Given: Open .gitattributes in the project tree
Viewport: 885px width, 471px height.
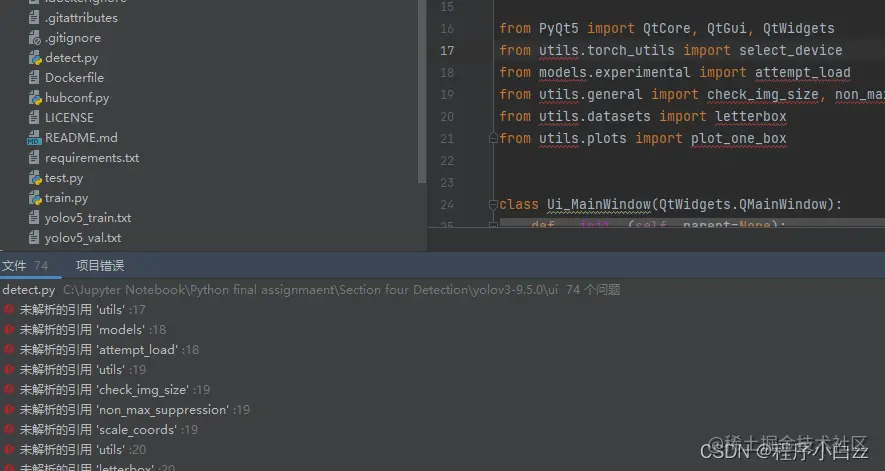Looking at the screenshot, I should (x=81, y=18).
